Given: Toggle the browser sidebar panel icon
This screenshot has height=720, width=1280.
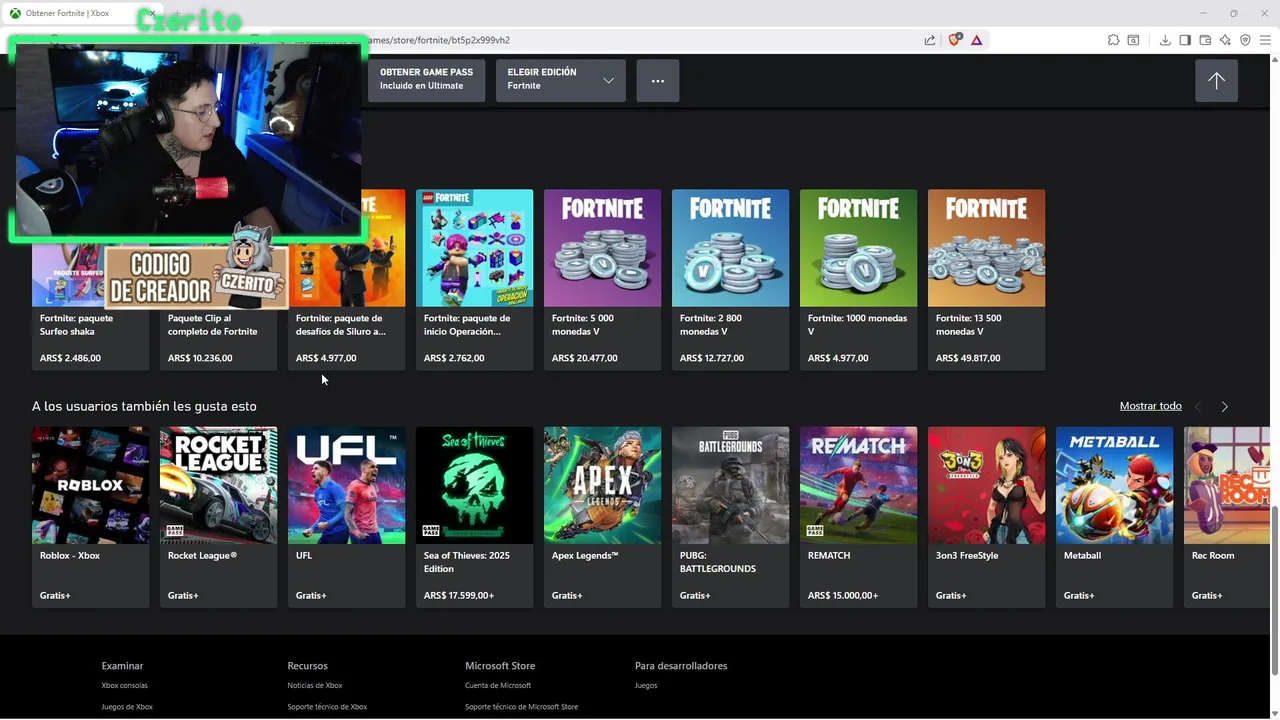Looking at the screenshot, I should pos(1185,40).
